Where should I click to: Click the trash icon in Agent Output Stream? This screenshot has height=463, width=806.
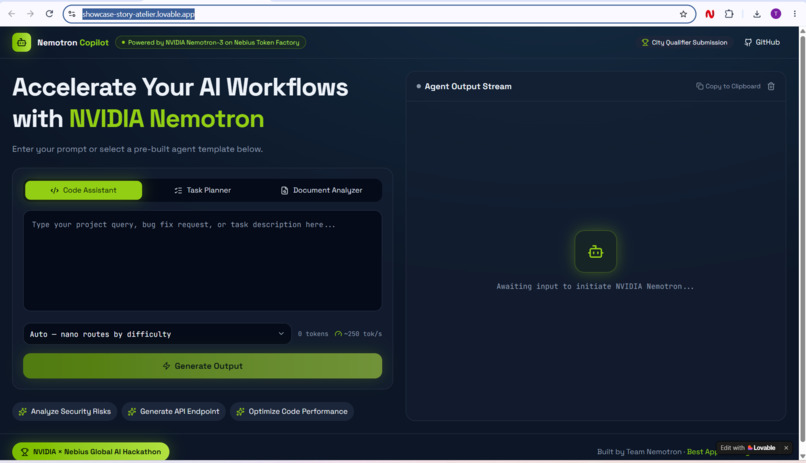[771, 86]
